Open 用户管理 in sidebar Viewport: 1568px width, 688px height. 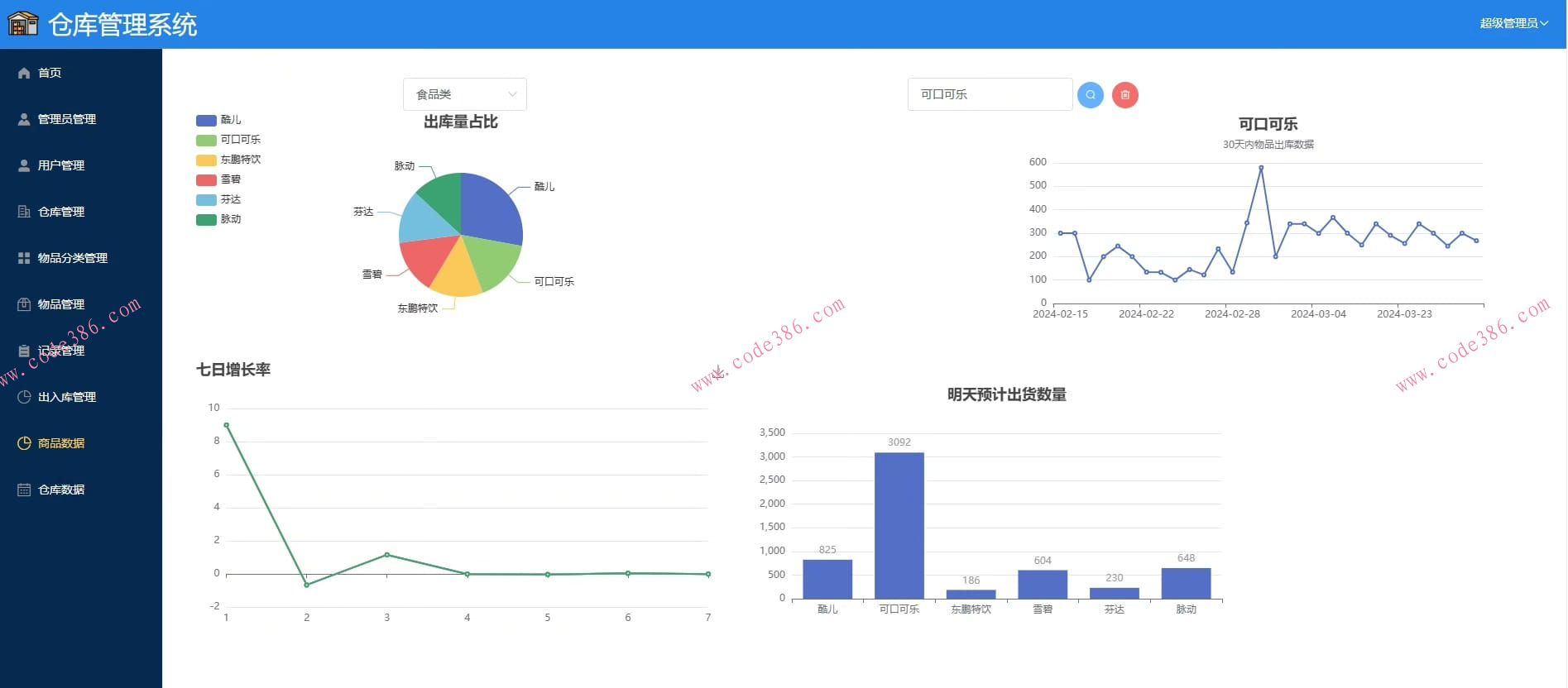tap(61, 165)
